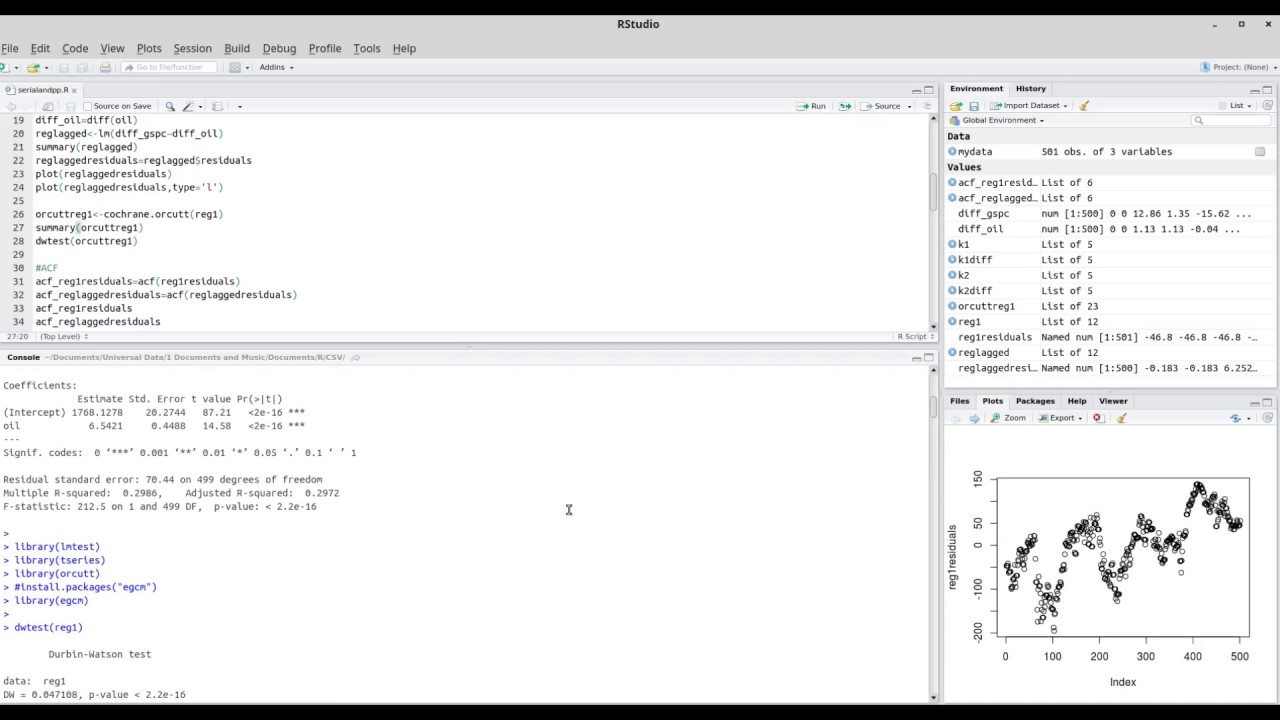
Task: Open code tools magic wand menu
Action: [188, 106]
